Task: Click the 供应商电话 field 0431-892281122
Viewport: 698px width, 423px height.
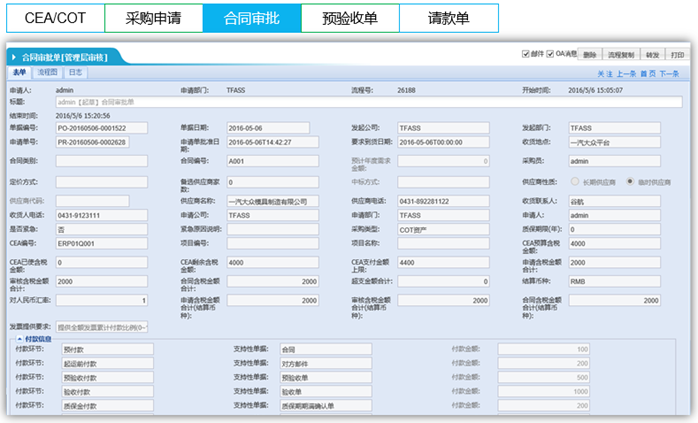Action: (x=443, y=201)
